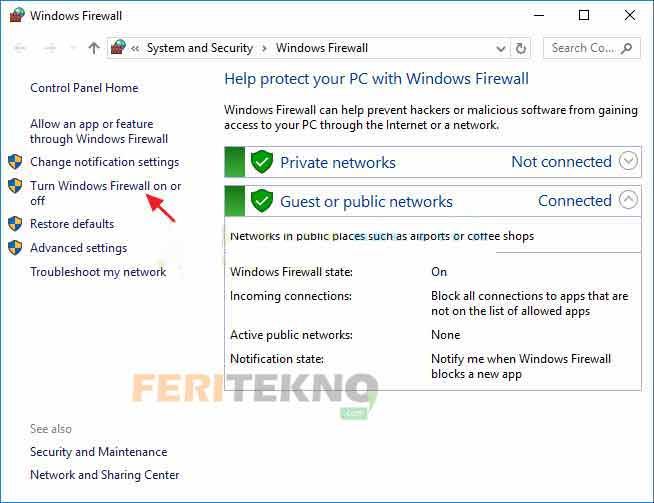Click the shield icon next to Restore defaults
The height and width of the screenshot is (503, 654).
point(15,224)
